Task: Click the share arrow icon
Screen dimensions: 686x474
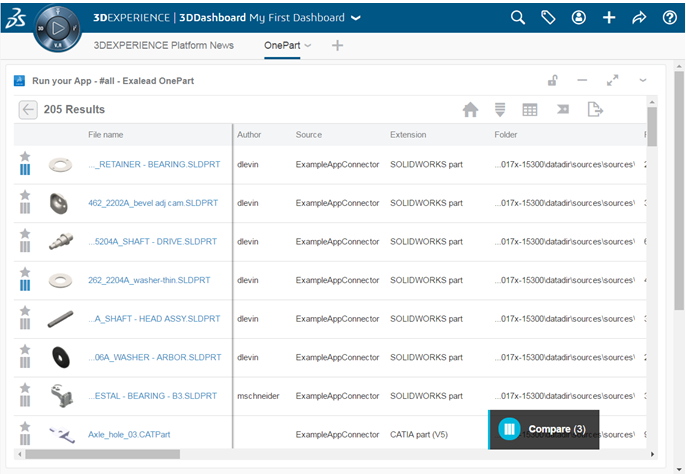Action: point(639,18)
